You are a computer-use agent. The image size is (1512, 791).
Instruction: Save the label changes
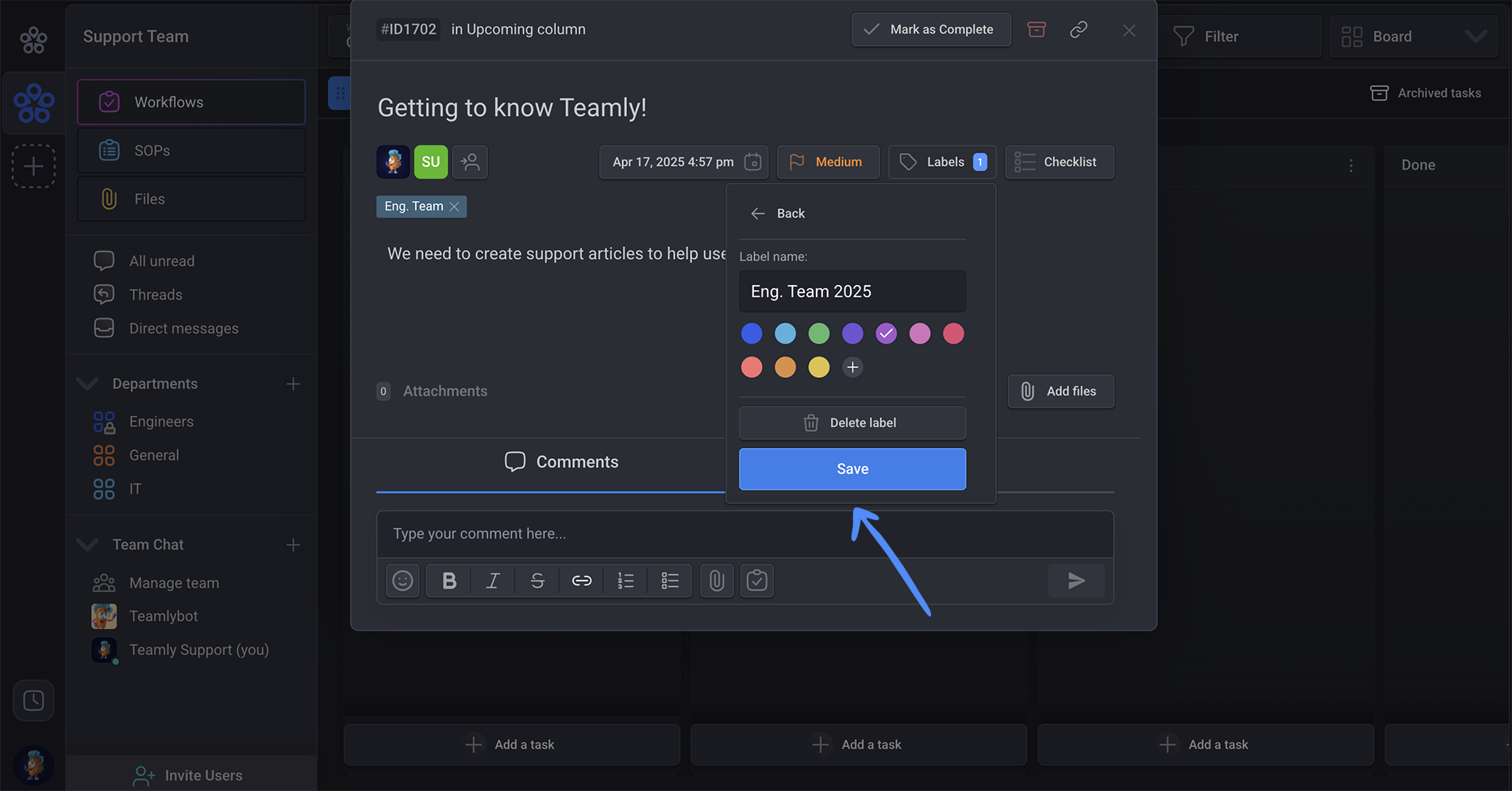tap(852, 469)
